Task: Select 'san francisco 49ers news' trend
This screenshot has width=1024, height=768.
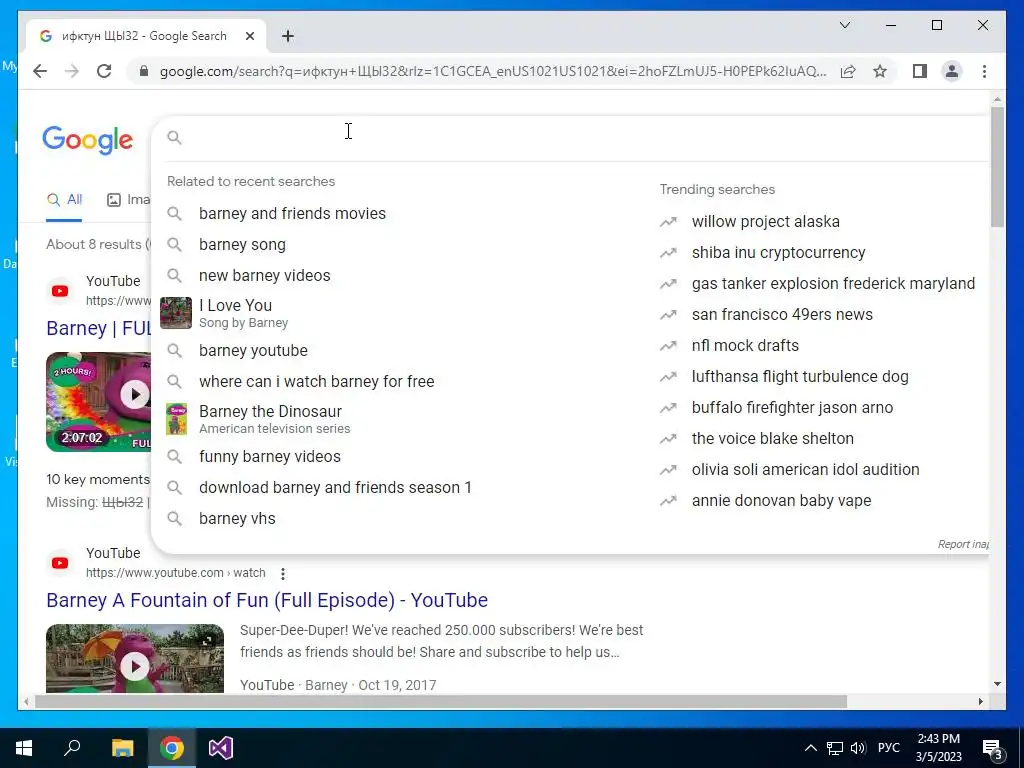Action: [x=782, y=315]
